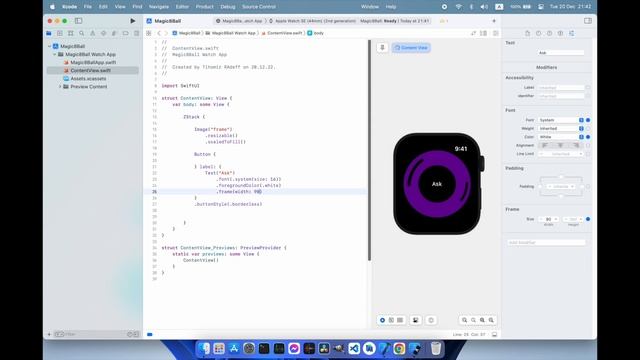Open the Debug menu
The width and height of the screenshot is (640, 360).
point(228,7)
